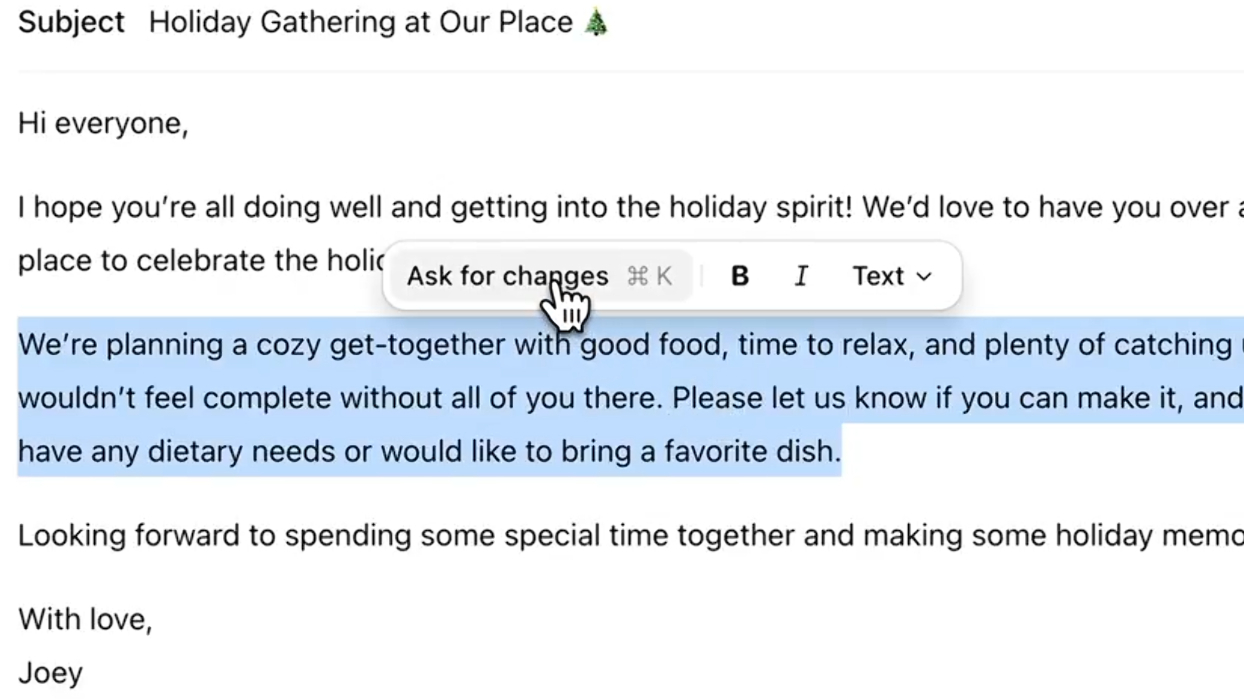Click the chevron beside Text
The height and width of the screenshot is (700, 1244).
coord(924,277)
